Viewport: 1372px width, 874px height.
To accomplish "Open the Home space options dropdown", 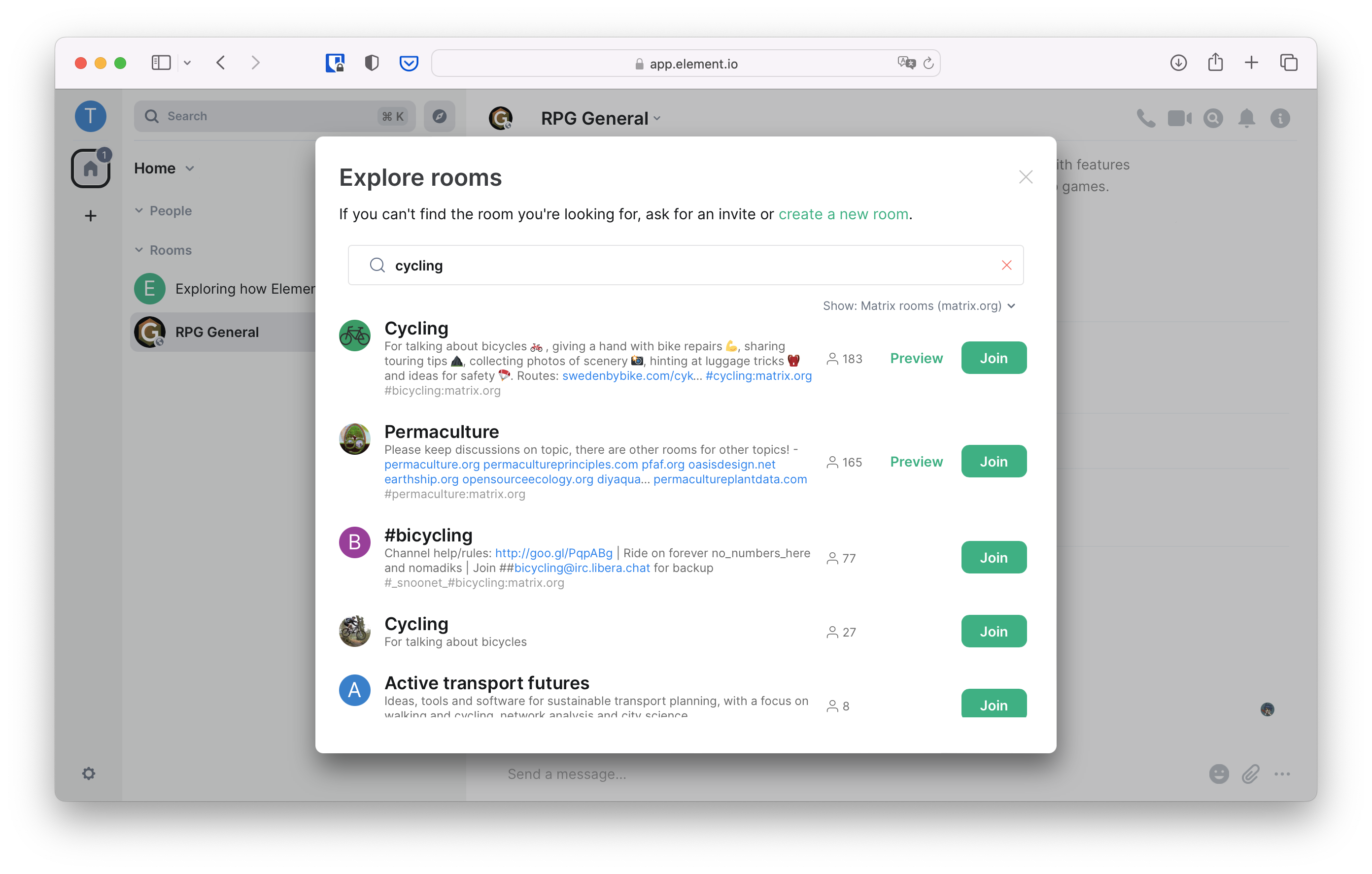I will pos(190,168).
